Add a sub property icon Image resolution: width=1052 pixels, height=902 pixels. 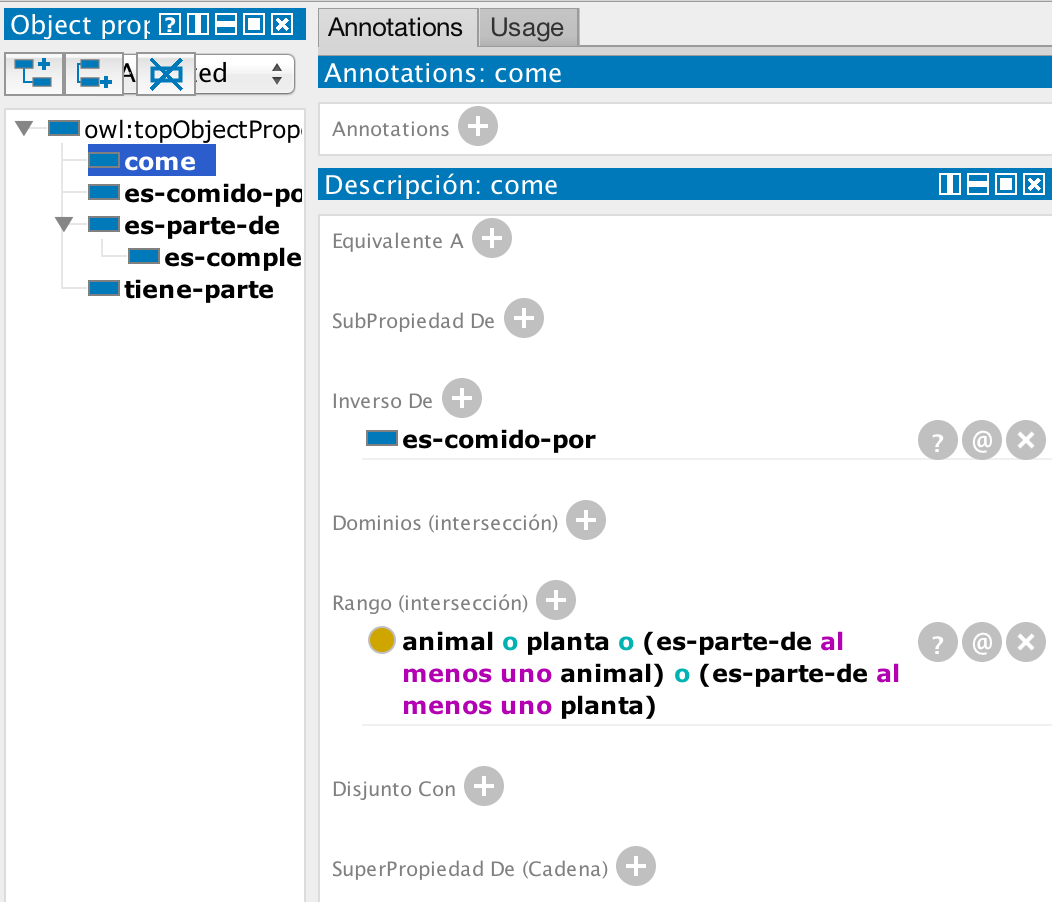coord(34,73)
